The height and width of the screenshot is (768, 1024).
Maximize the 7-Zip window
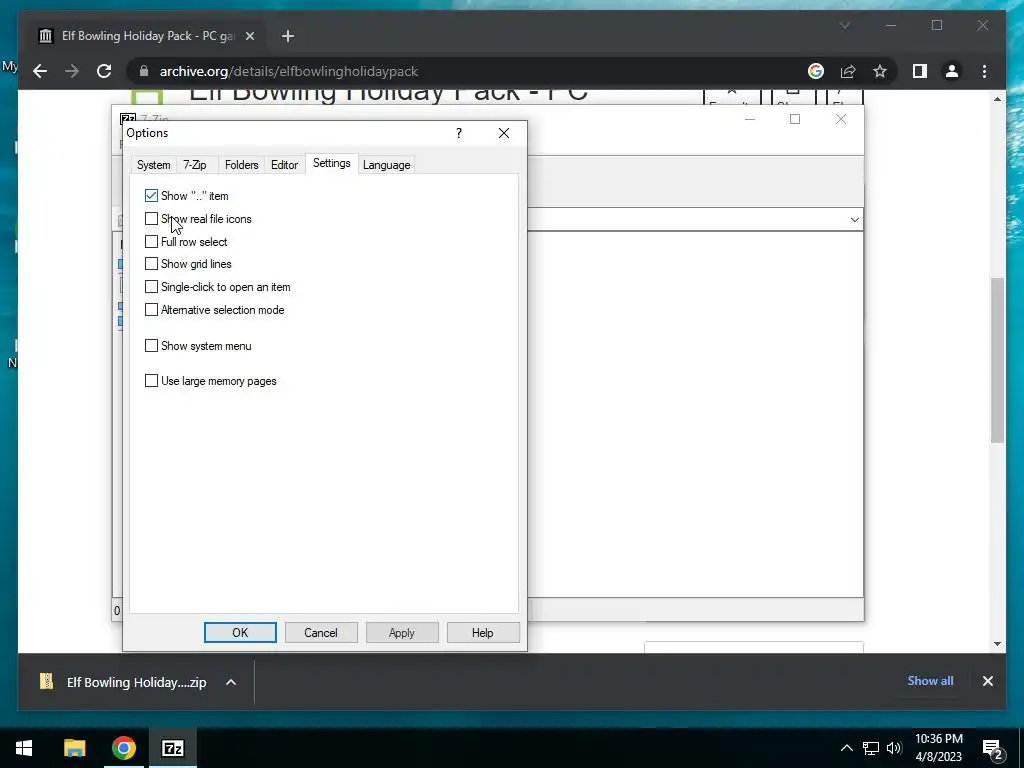795,119
